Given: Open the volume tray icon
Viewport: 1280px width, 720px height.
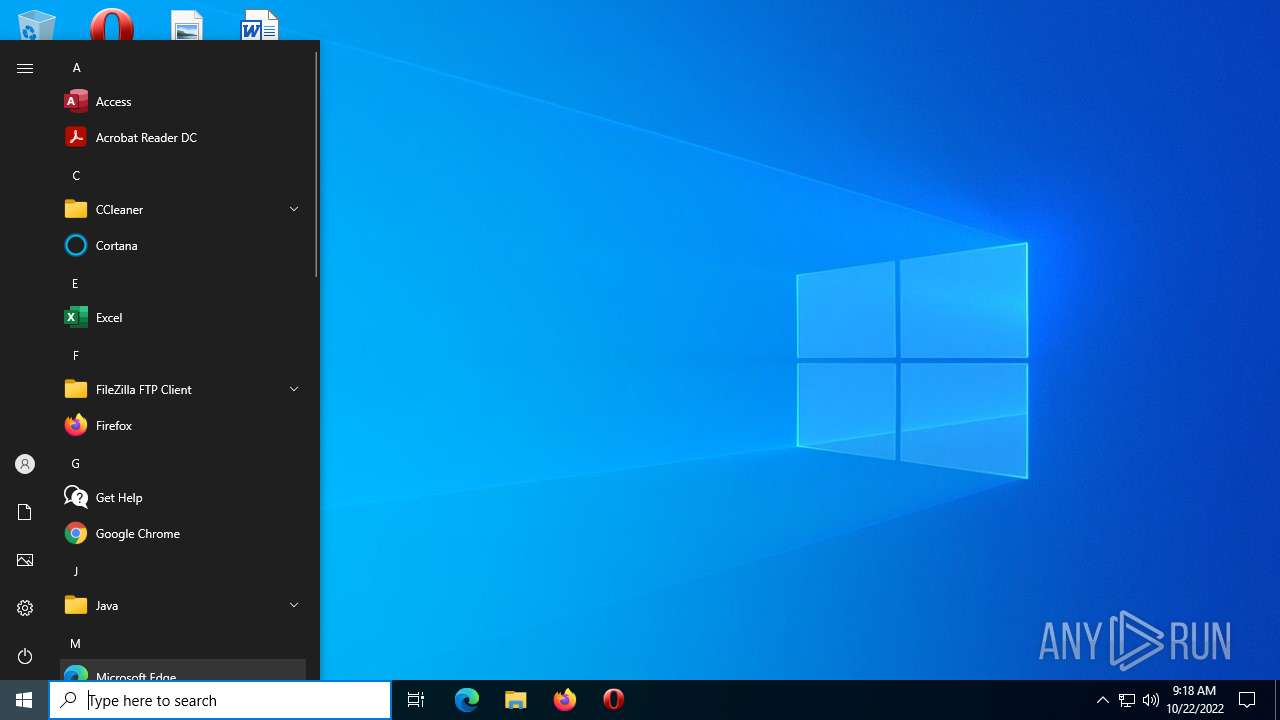Looking at the screenshot, I should pos(1151,700).
